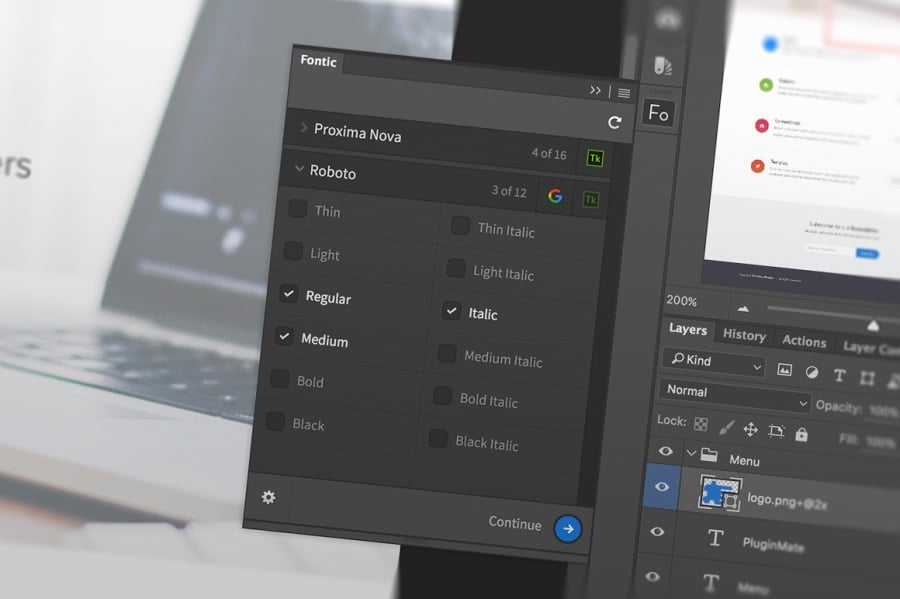
Task: Switch to the History tab
Action: coord(743,336)
